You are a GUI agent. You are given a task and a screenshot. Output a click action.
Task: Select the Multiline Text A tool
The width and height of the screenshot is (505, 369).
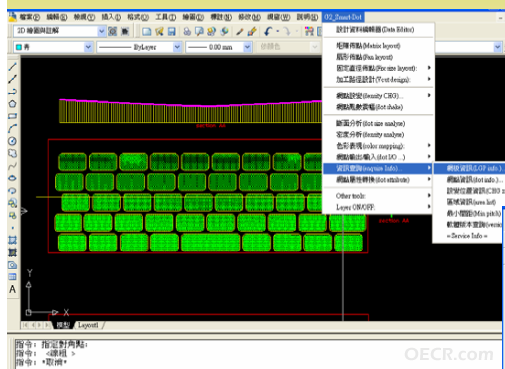coord(12,289)
